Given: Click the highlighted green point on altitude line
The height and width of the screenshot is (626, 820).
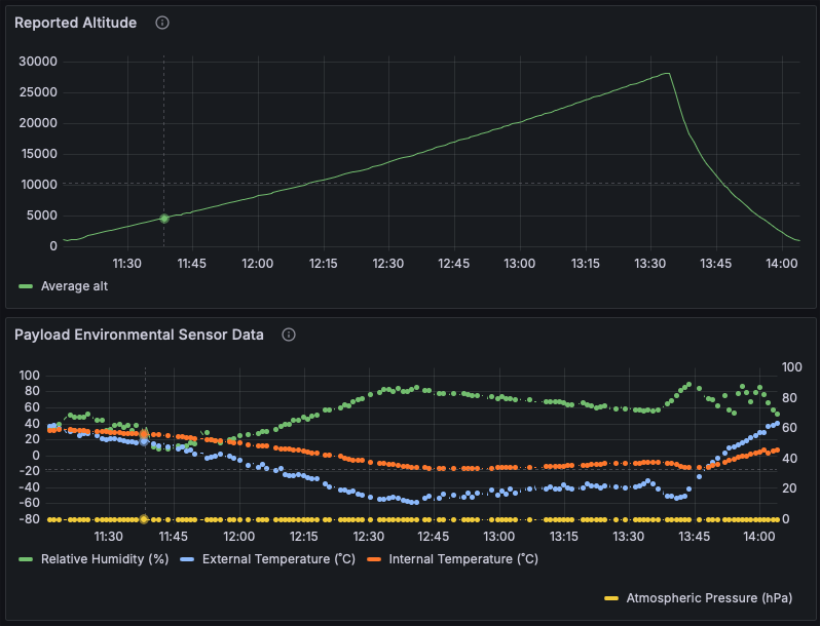Looking at the screenshot, I should 164,218.
